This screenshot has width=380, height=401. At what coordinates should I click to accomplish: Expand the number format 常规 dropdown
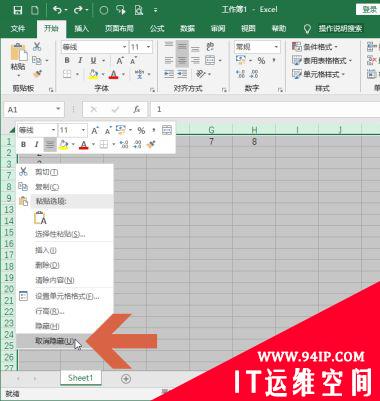[x=276, y=47]
